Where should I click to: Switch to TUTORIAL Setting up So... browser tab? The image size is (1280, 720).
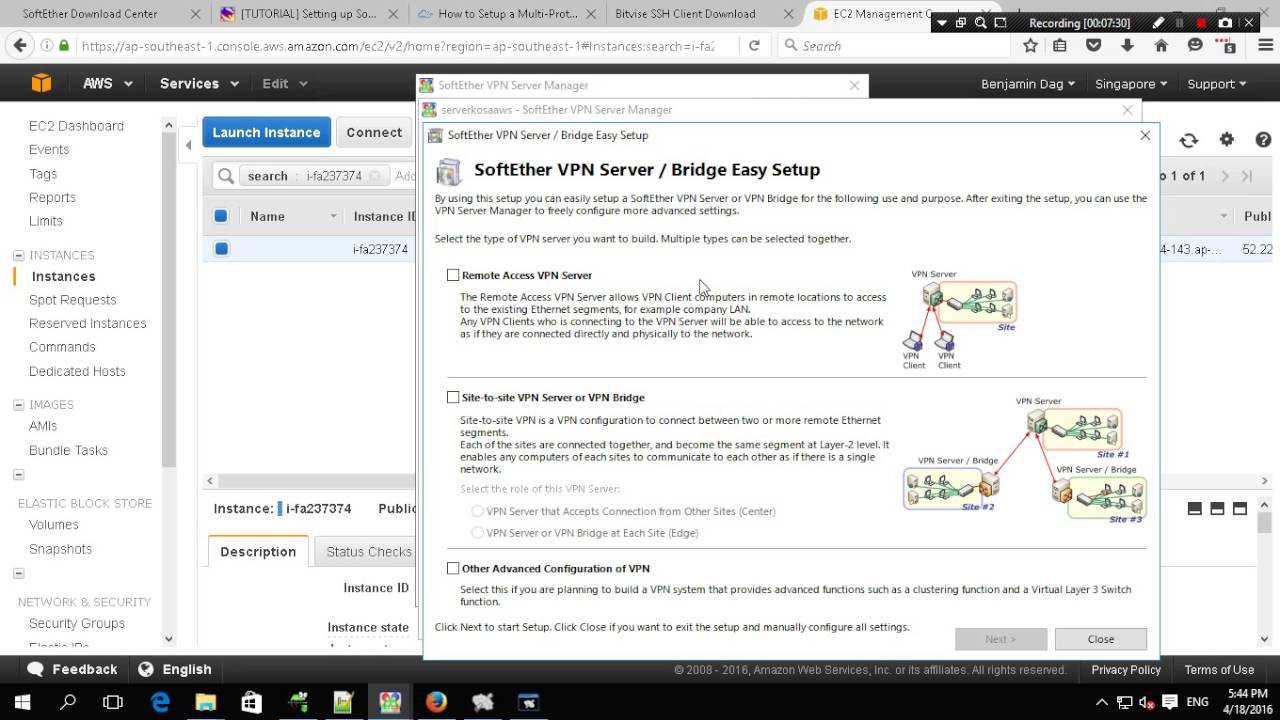pos(308,14)
